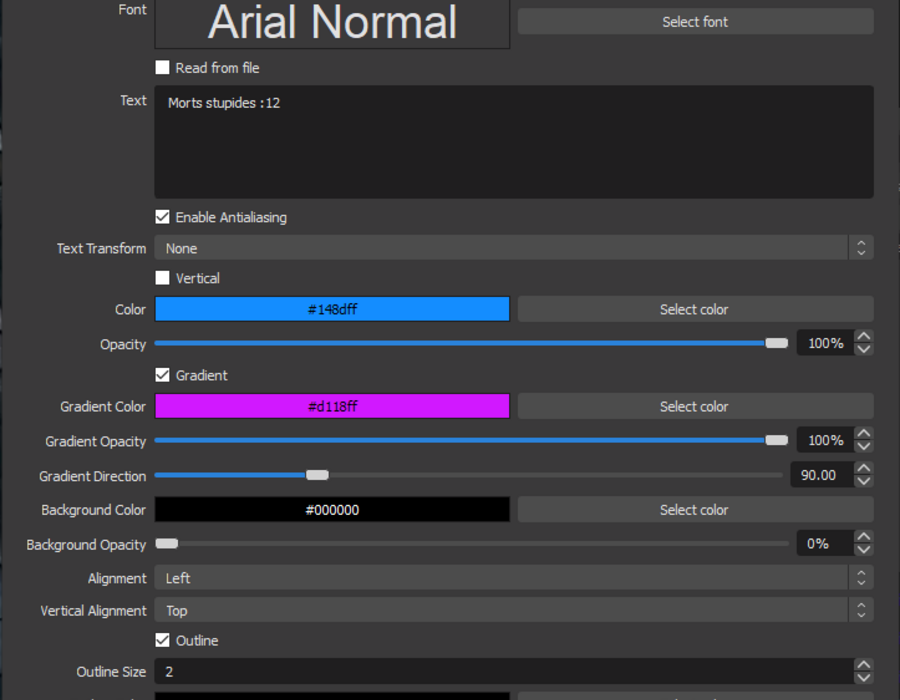
Task: Increase Gradient Opacity with up arrow
Action: pos(864,434)
